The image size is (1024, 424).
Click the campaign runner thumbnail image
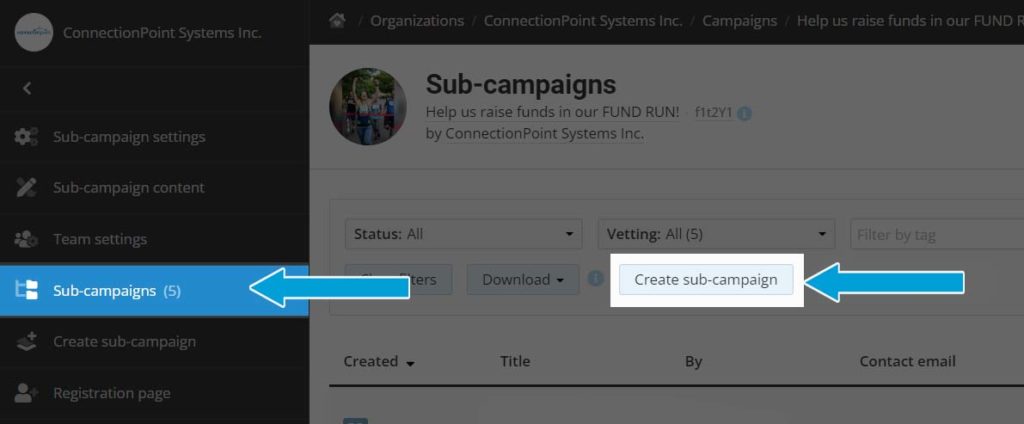[368, 106]
